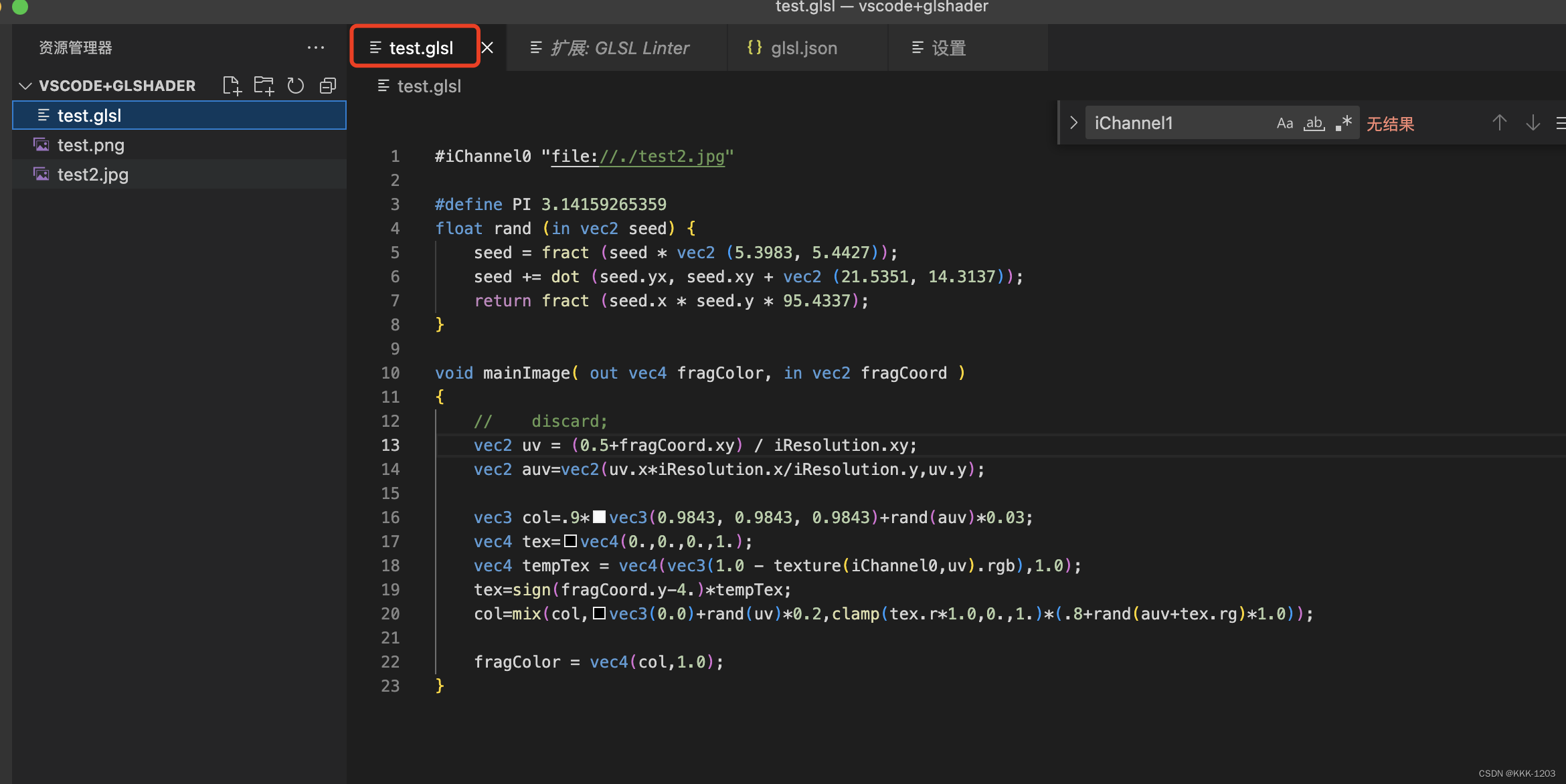Collapse the VSCODE+GLSHADER folder section
Image resolution: width=1566 pixels, height=784 pixels.
point(25,86)
